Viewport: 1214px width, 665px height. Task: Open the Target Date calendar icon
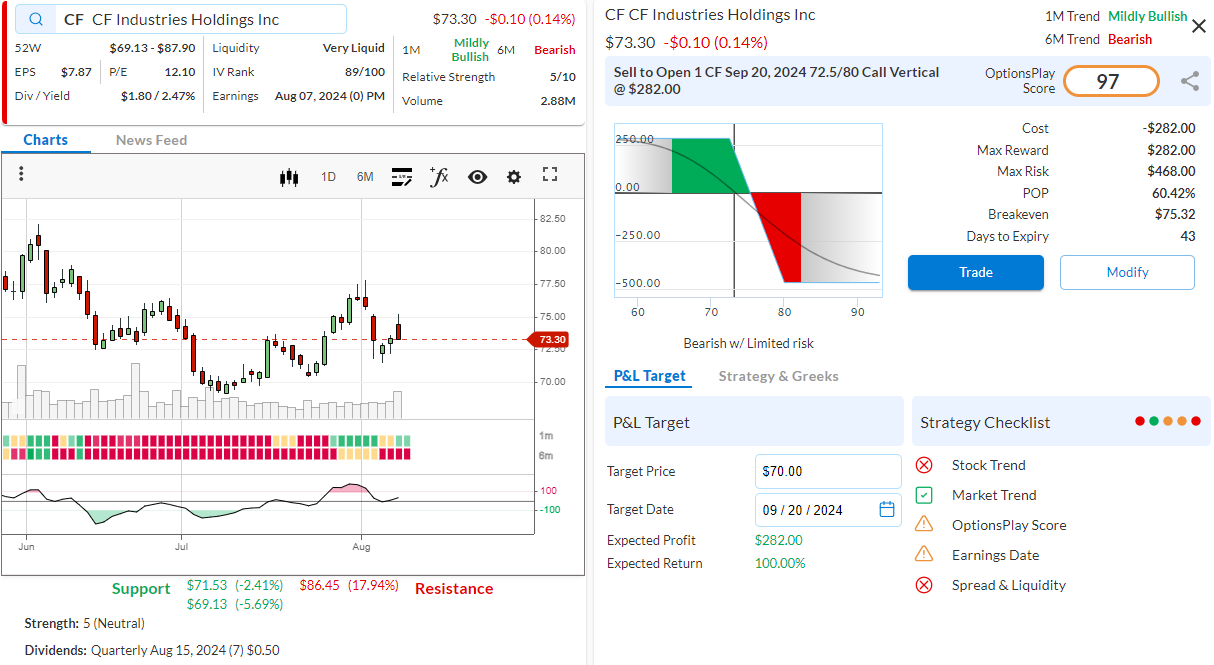pos(887,509)
